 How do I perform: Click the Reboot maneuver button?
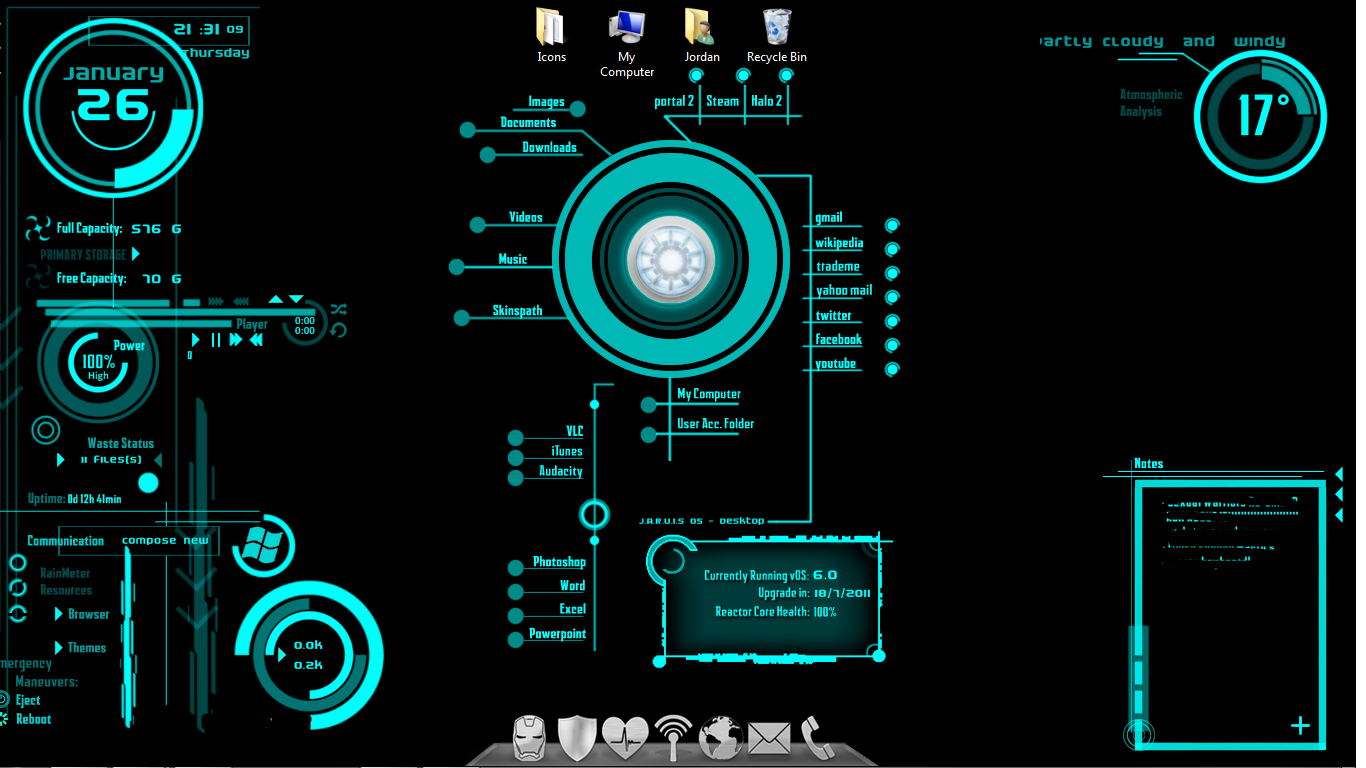[34, 720]
